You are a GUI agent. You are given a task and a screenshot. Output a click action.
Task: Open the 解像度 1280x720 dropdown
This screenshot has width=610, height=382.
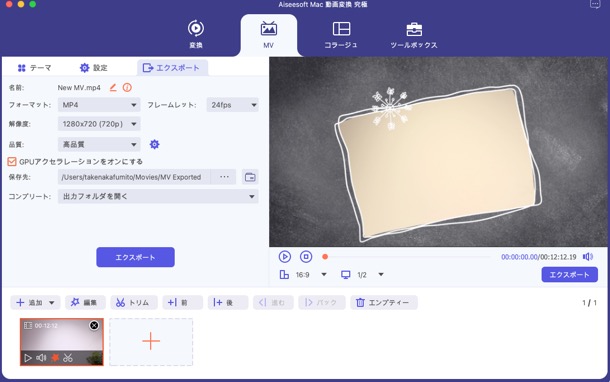pos(99,124)
